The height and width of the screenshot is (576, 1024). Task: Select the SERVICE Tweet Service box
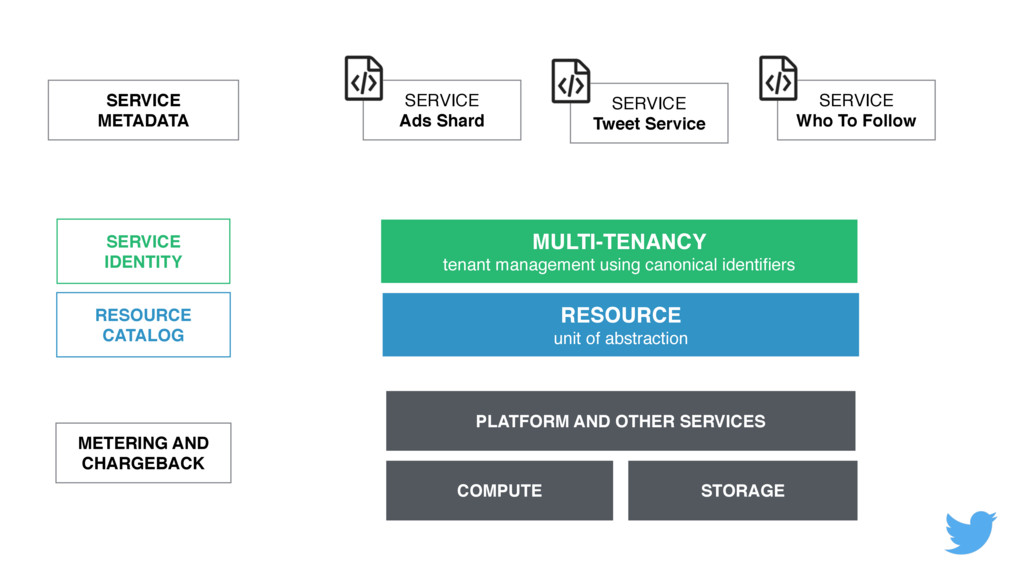[x=649, y=113]
